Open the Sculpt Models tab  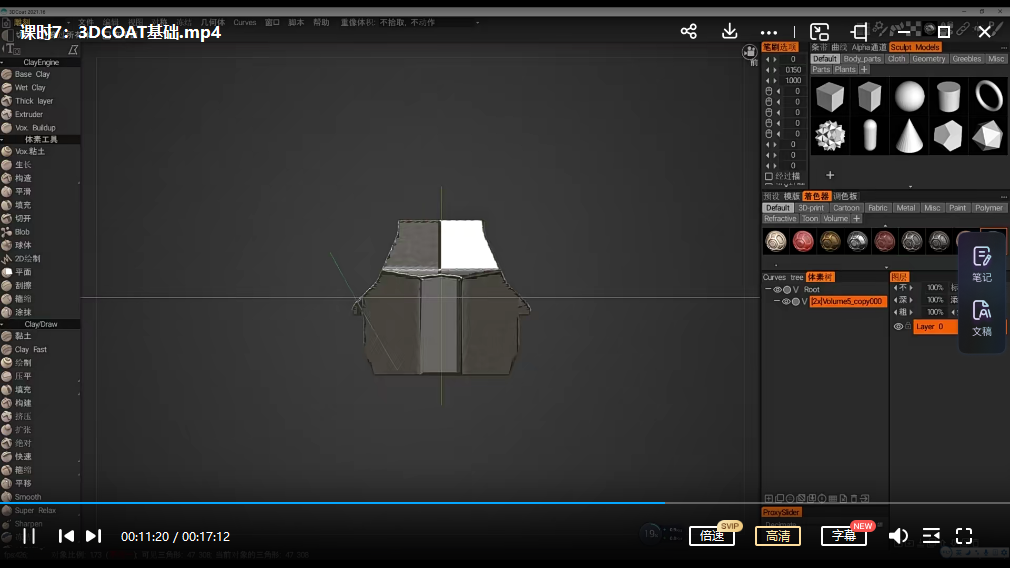coord(915,47)
